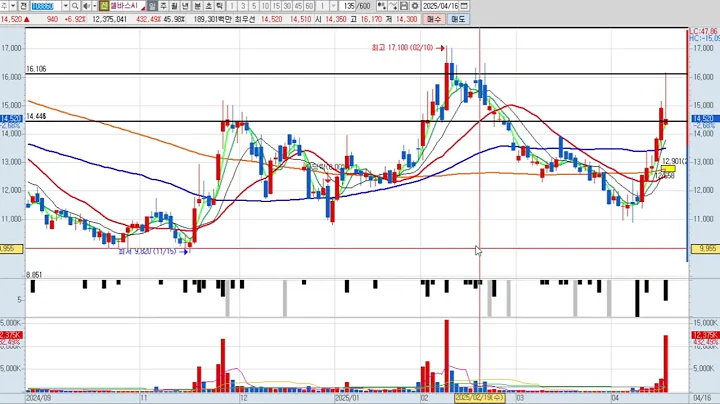Select the yearly 년 period

tap(185, 6)
